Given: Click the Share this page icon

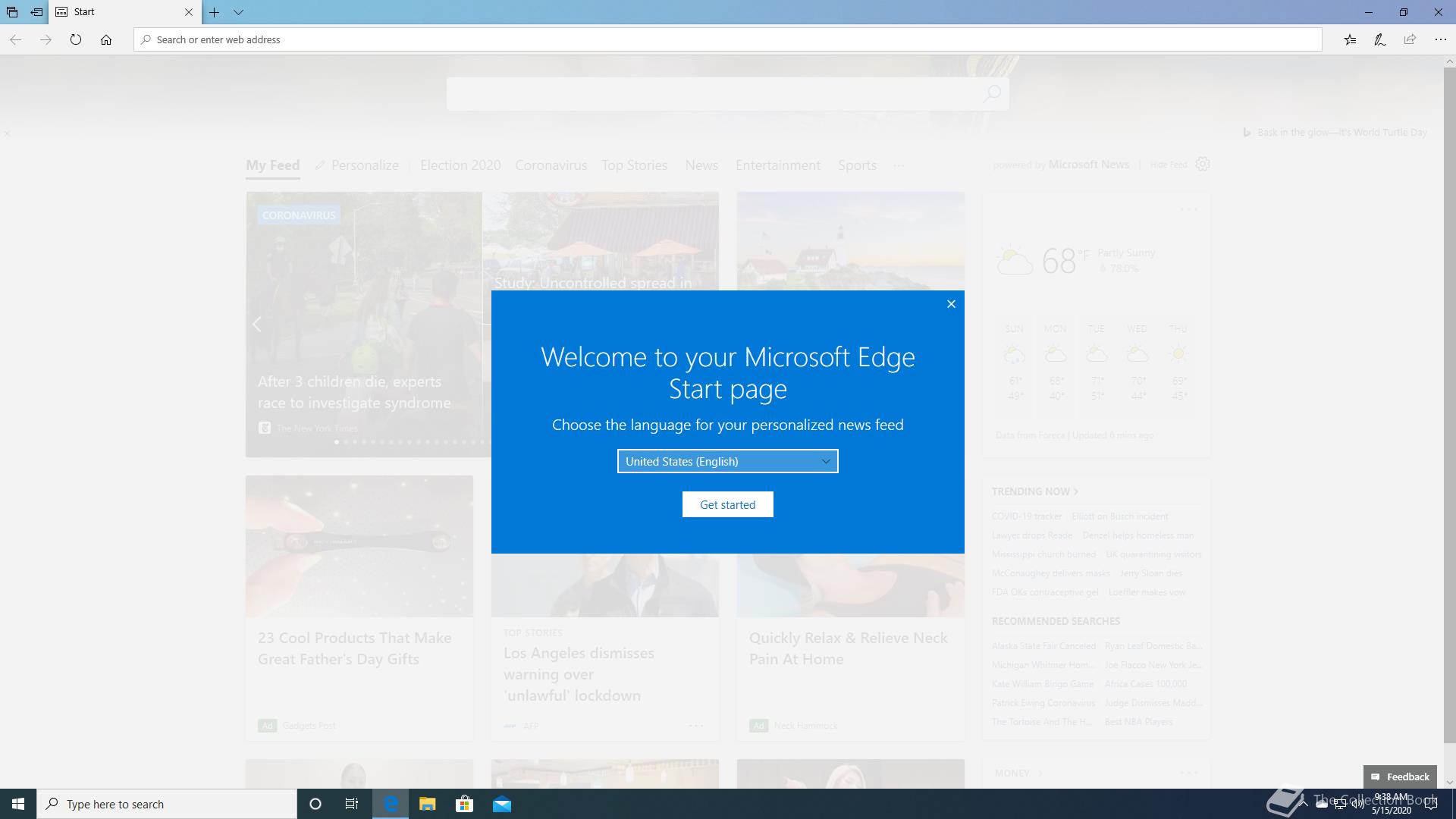Looking at the screenshot, I should (1410, 39).
